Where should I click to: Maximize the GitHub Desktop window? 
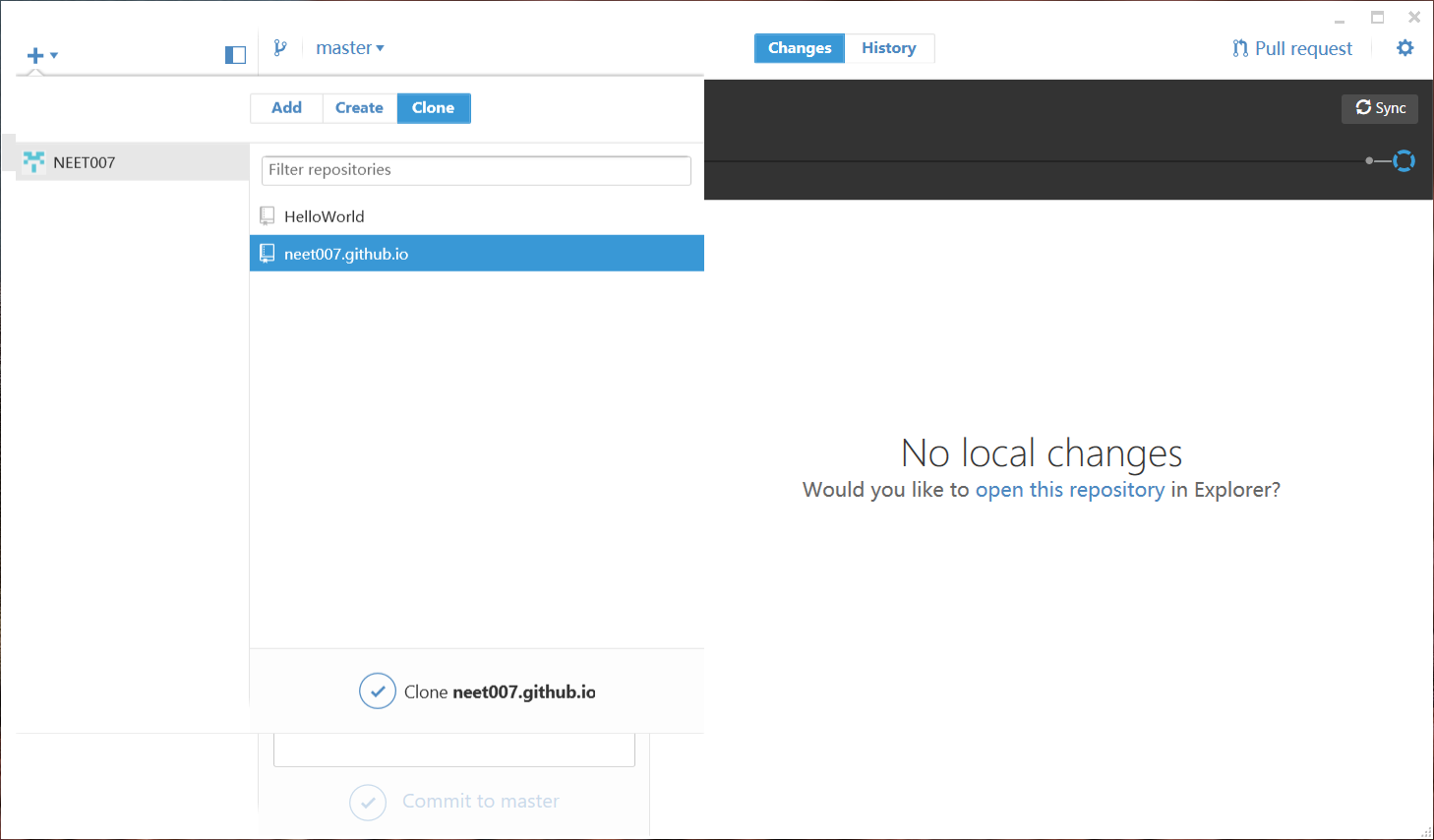pos(1378,18)
